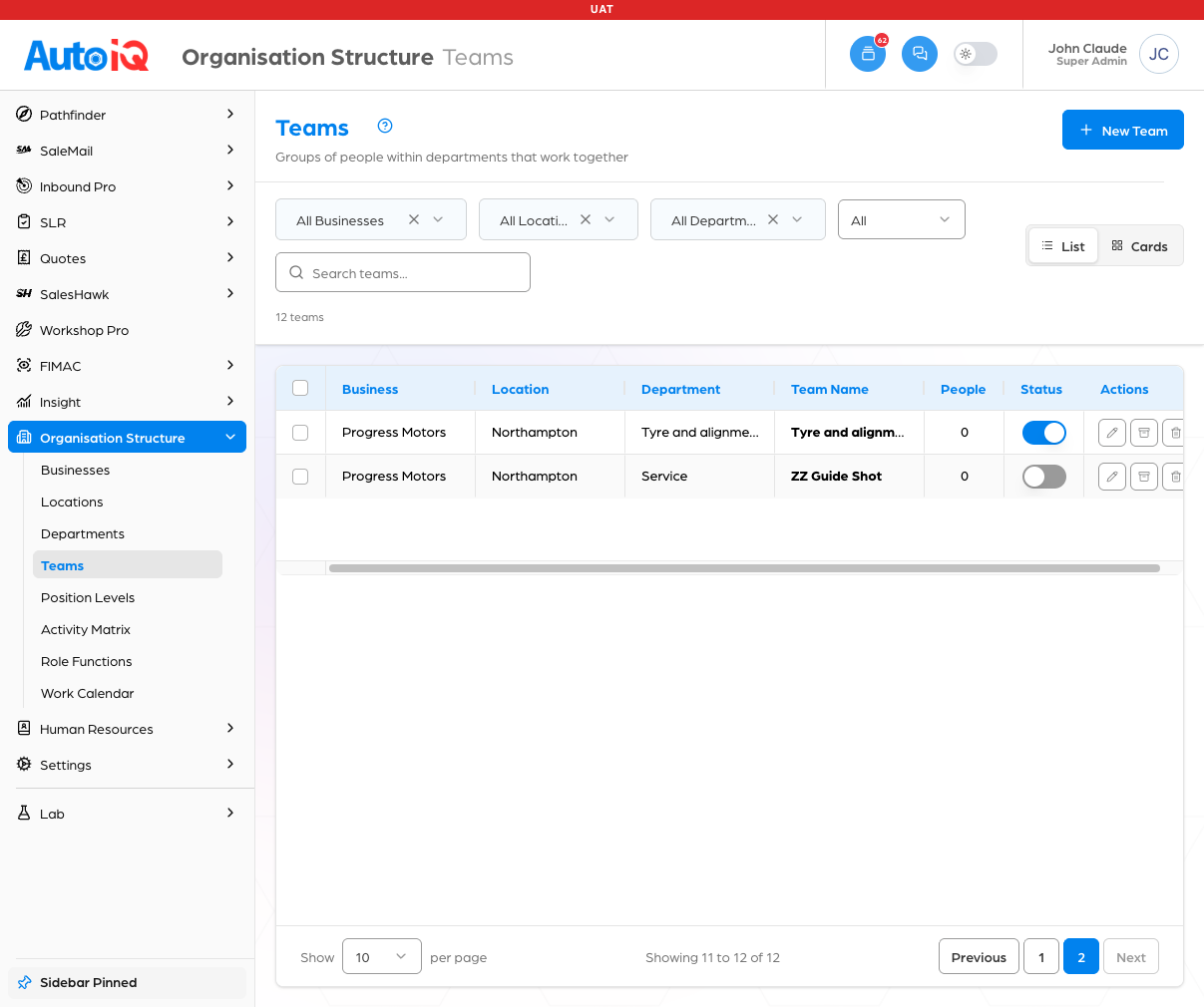Switch the light/dark theme toggle

[x=975, y=54]
